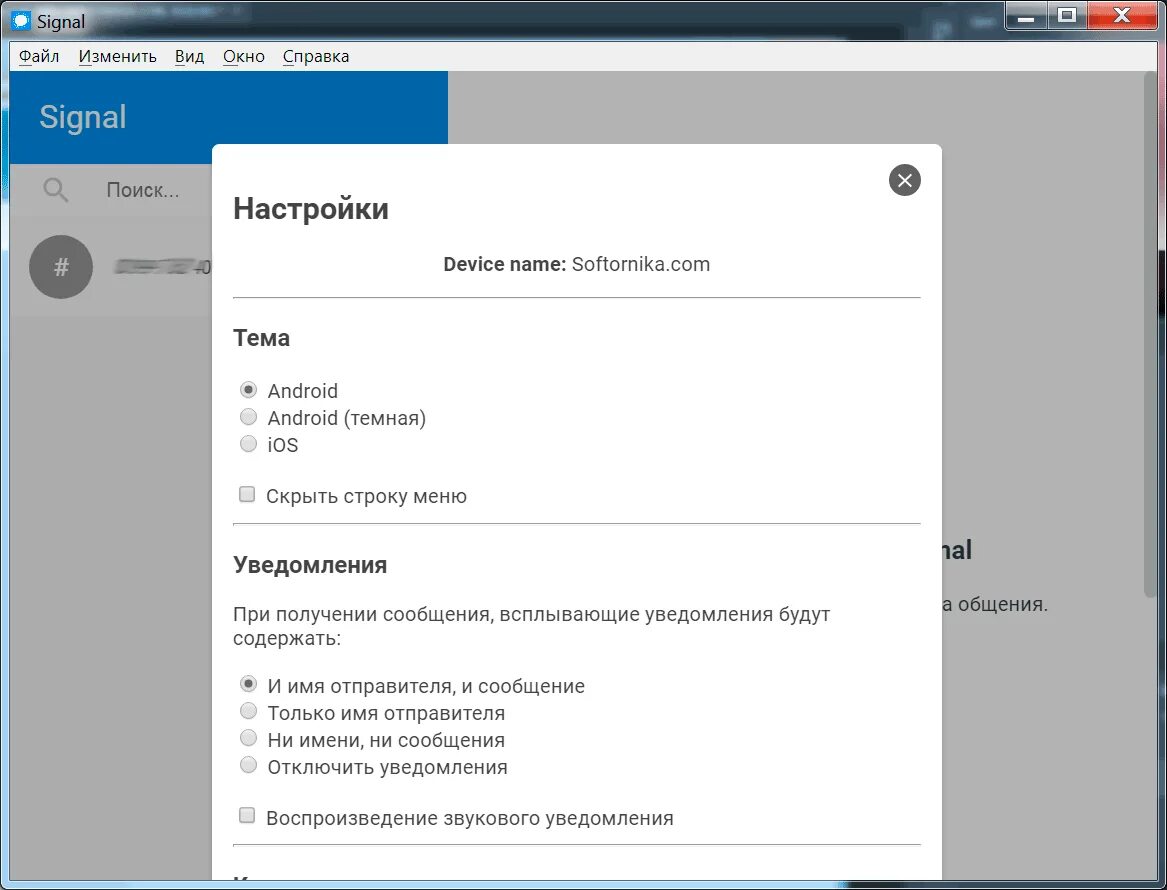The image size is (1167, 890).
Task: Minimize the Signal window
Action: (x=1026, y=16)
